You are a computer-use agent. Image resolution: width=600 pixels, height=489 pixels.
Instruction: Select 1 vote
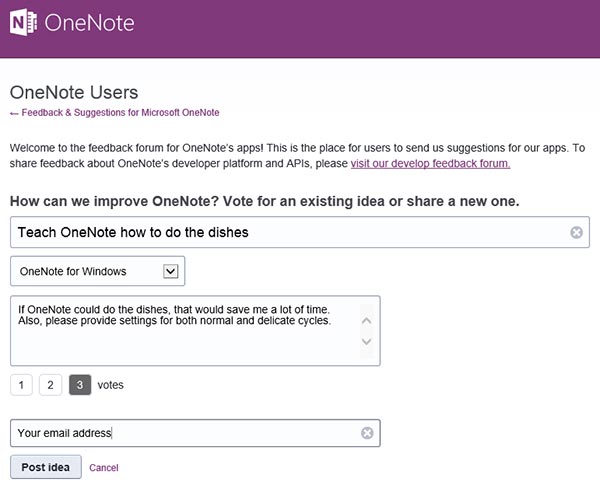tap(21, 385)
